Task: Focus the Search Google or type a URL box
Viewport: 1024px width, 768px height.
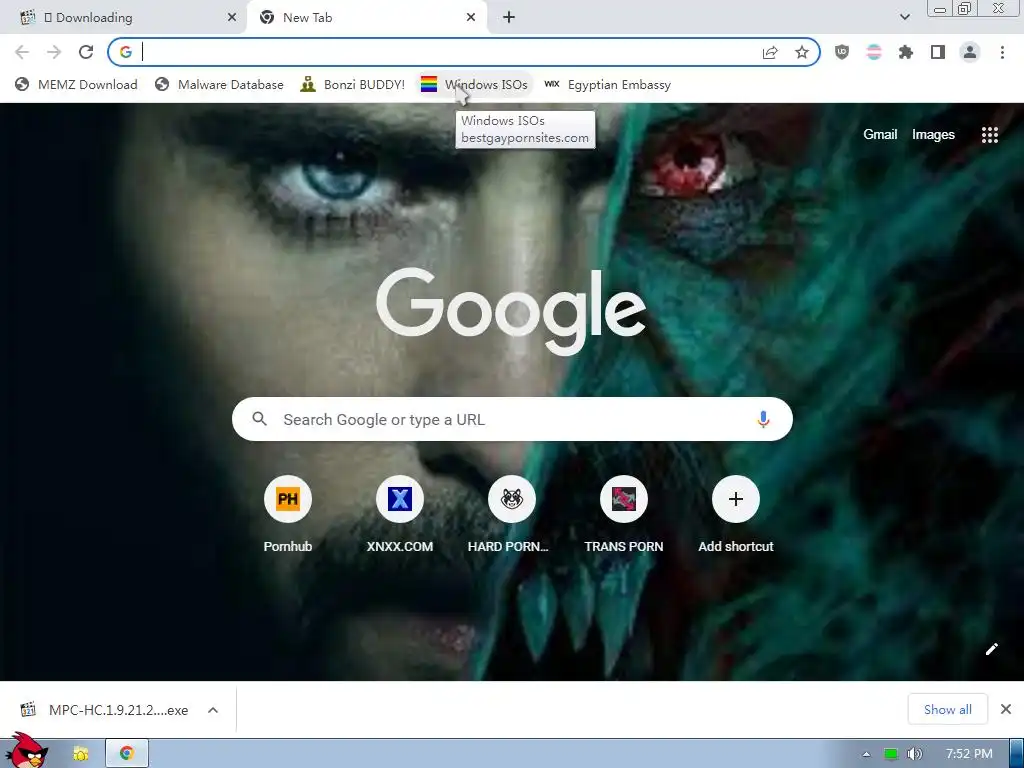Action: pos(512,419)
